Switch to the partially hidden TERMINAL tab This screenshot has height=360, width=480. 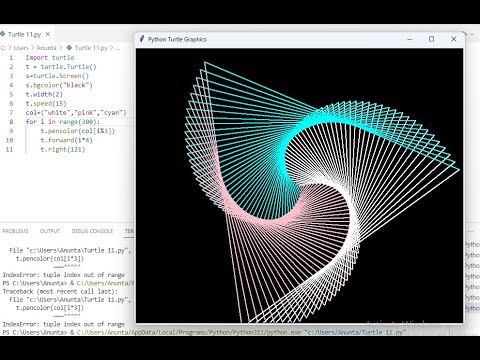129,231
